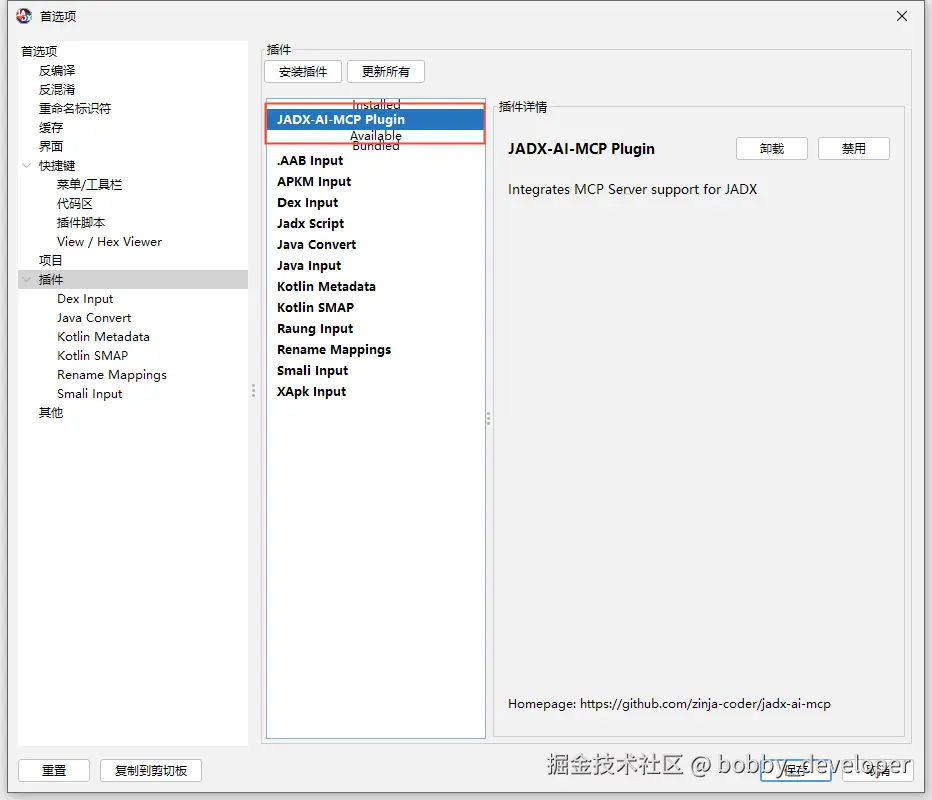The width and height of the screenshot is (932, 800).
Task: Select the root 首选项 tree item
Action: pos(39,51)
